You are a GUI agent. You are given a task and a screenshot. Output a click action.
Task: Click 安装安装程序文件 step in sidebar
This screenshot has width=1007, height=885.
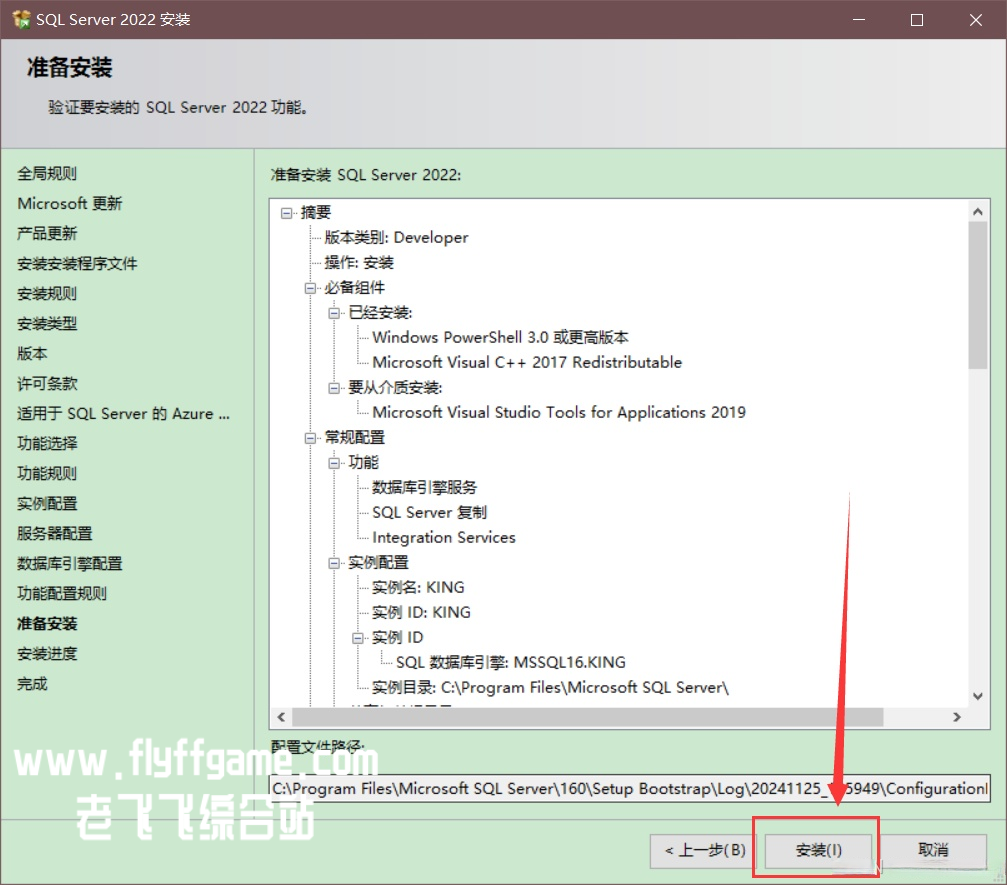(x=77, y=264)
